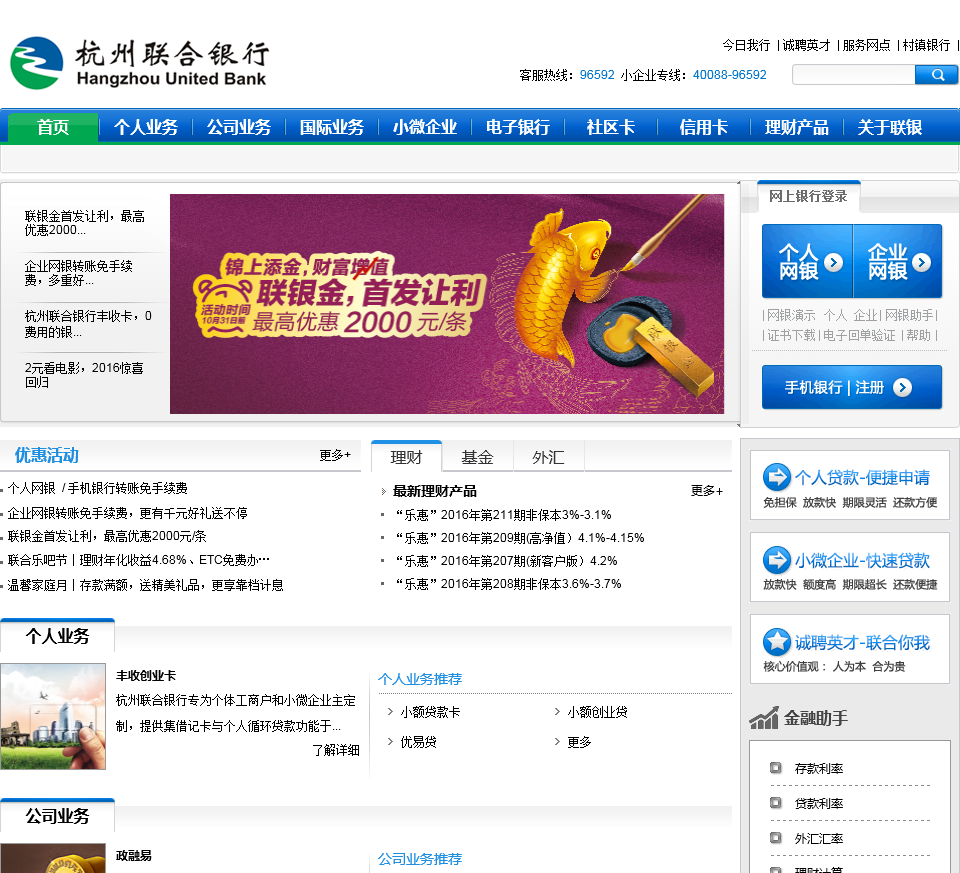Click the small triangle before 最新理财产品
Screen dimensions: 960x873
[x=383, y=491]
